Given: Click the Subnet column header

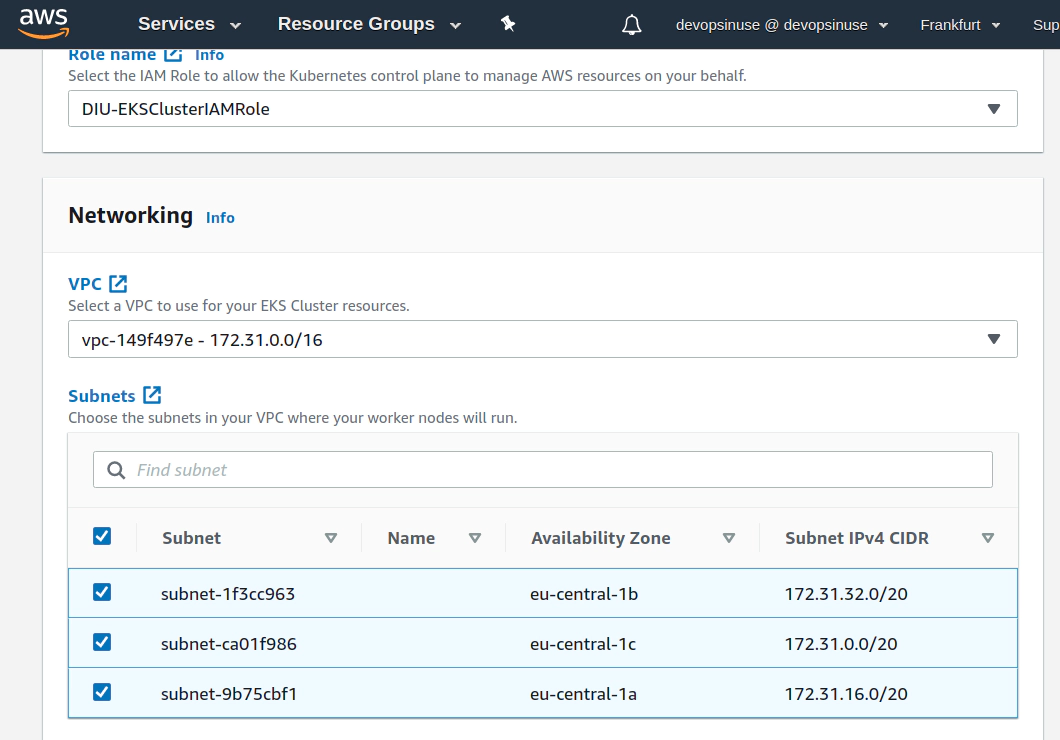Looking at the screenshot, I should point(191,538).
